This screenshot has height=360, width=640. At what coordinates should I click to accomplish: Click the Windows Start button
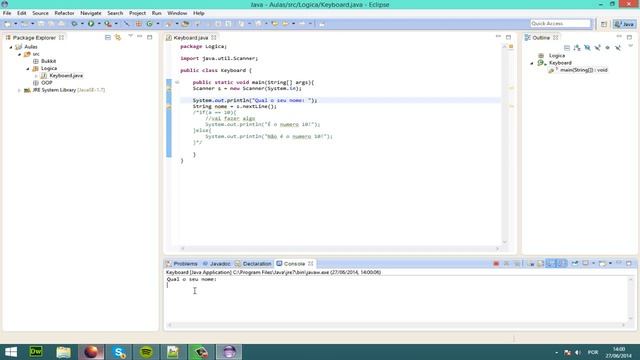(11, 351)
